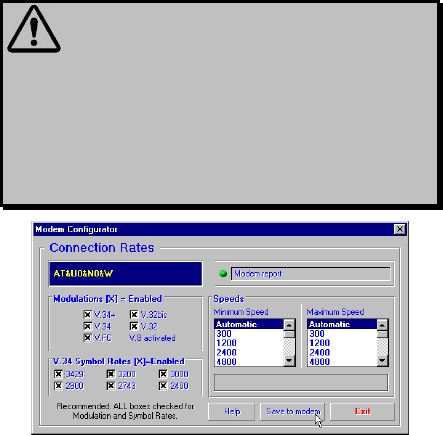
Task: Click the warning triangle icon
Action: coord(34,29)
